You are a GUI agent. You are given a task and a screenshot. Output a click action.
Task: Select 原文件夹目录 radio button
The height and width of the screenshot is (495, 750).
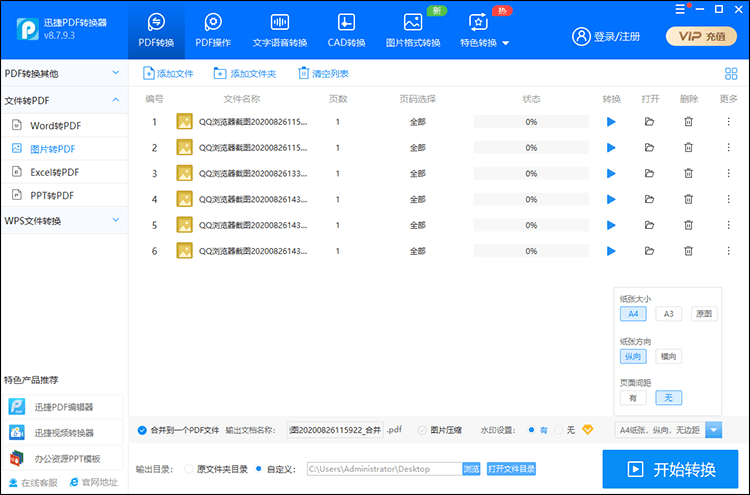[x=188, y=468]
